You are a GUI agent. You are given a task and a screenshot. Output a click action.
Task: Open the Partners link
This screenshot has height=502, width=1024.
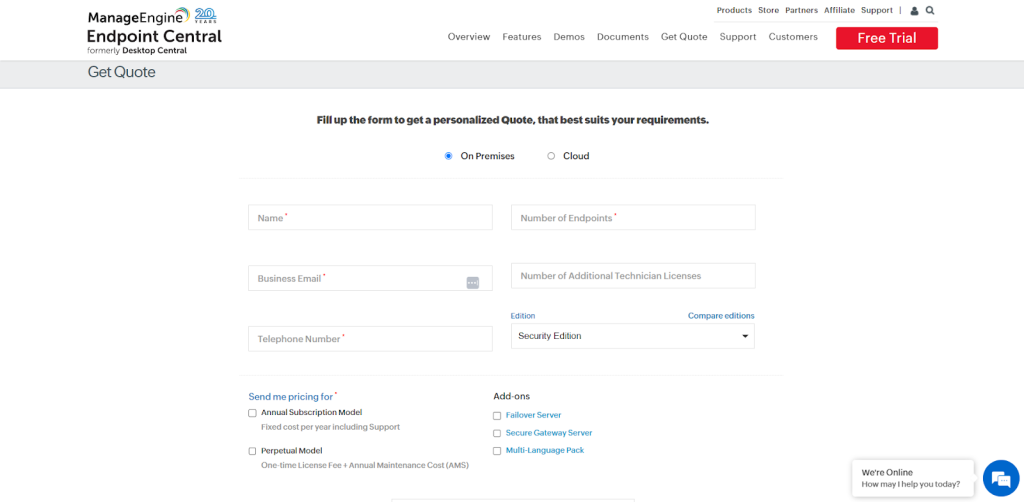click(x=801, y=10)
